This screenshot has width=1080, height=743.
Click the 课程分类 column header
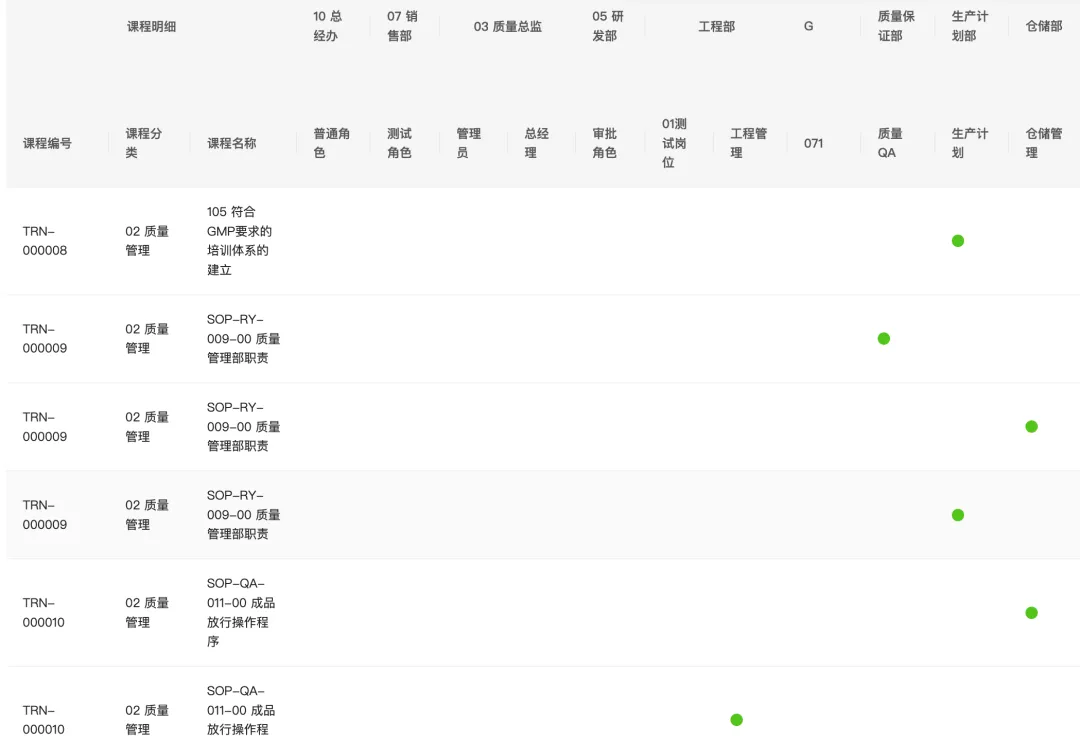click(x=143, y=143)
